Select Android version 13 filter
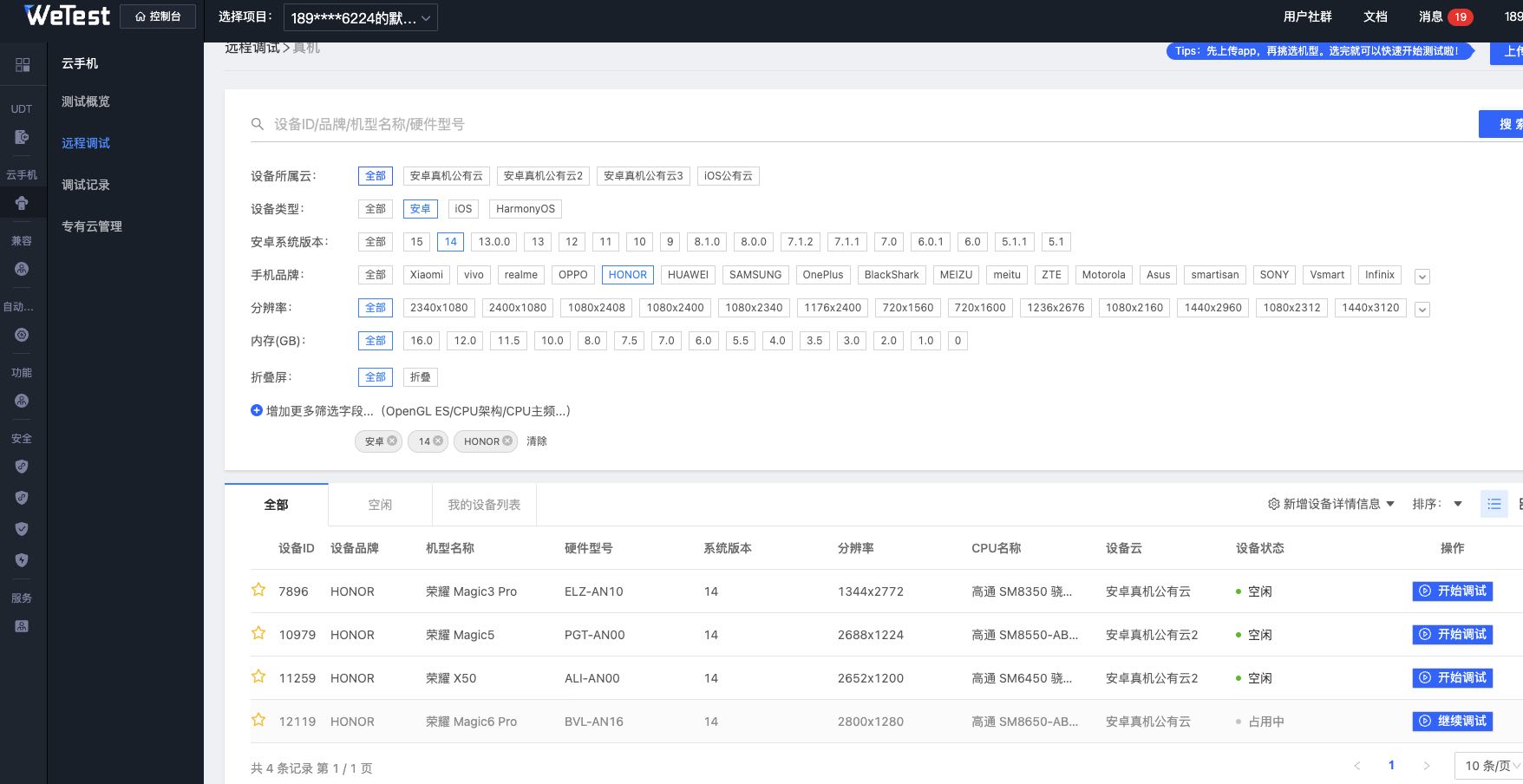The height and width of the screenshot is (784, 1523). [x=538, y=242]
